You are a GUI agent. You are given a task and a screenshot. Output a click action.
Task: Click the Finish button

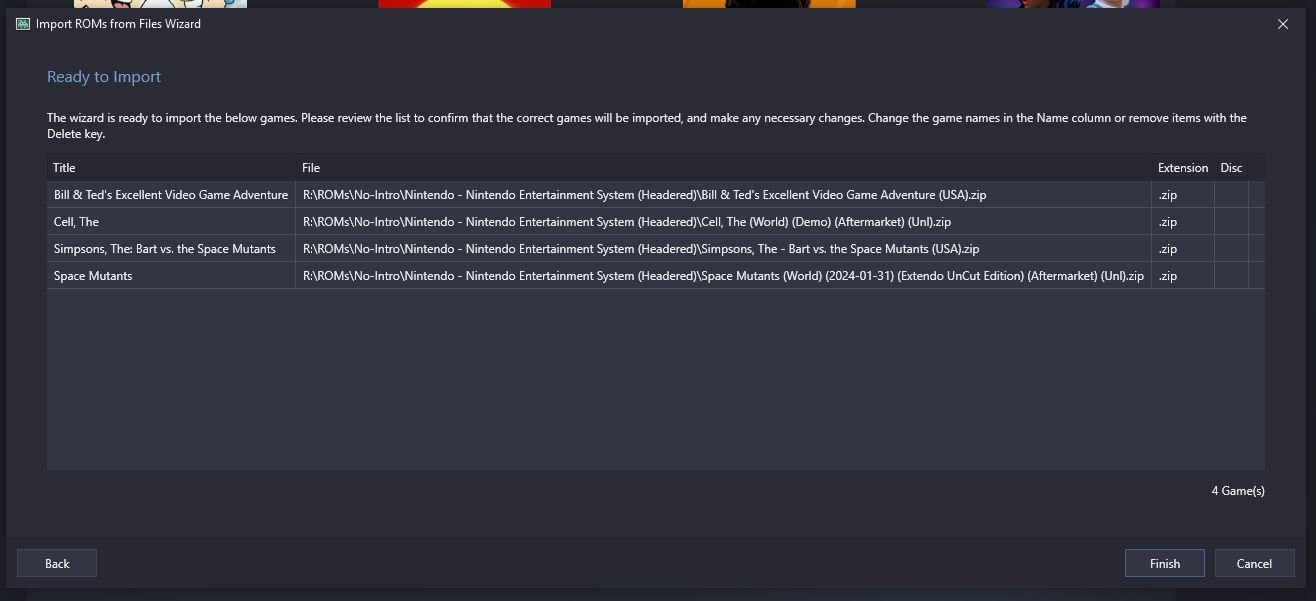pos(1164,563)
